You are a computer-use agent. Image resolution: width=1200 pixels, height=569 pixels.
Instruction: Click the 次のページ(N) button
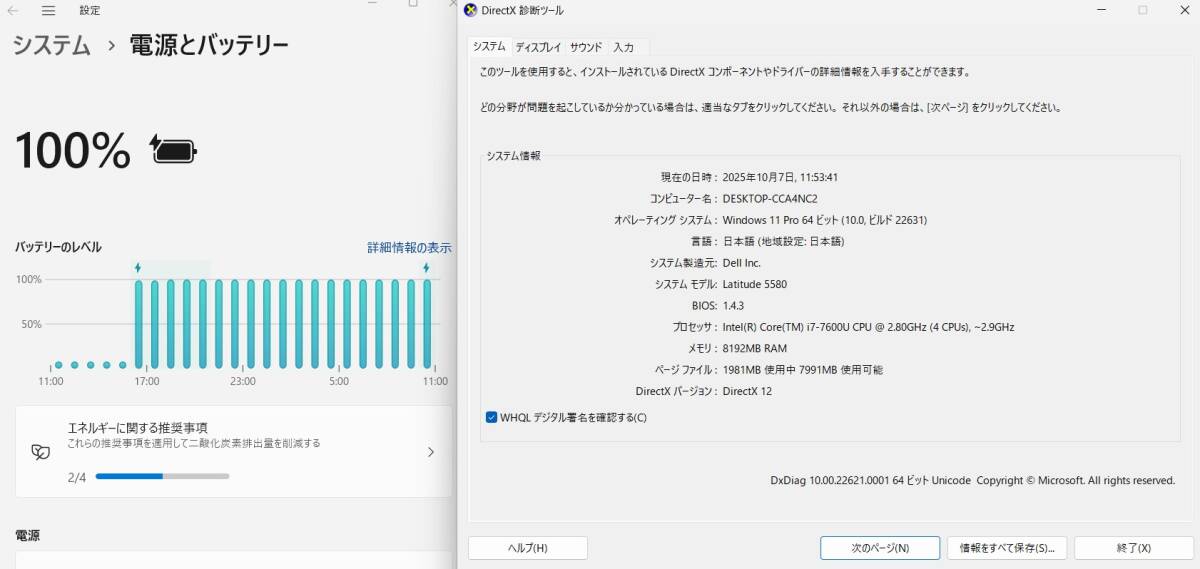(880, 548)
